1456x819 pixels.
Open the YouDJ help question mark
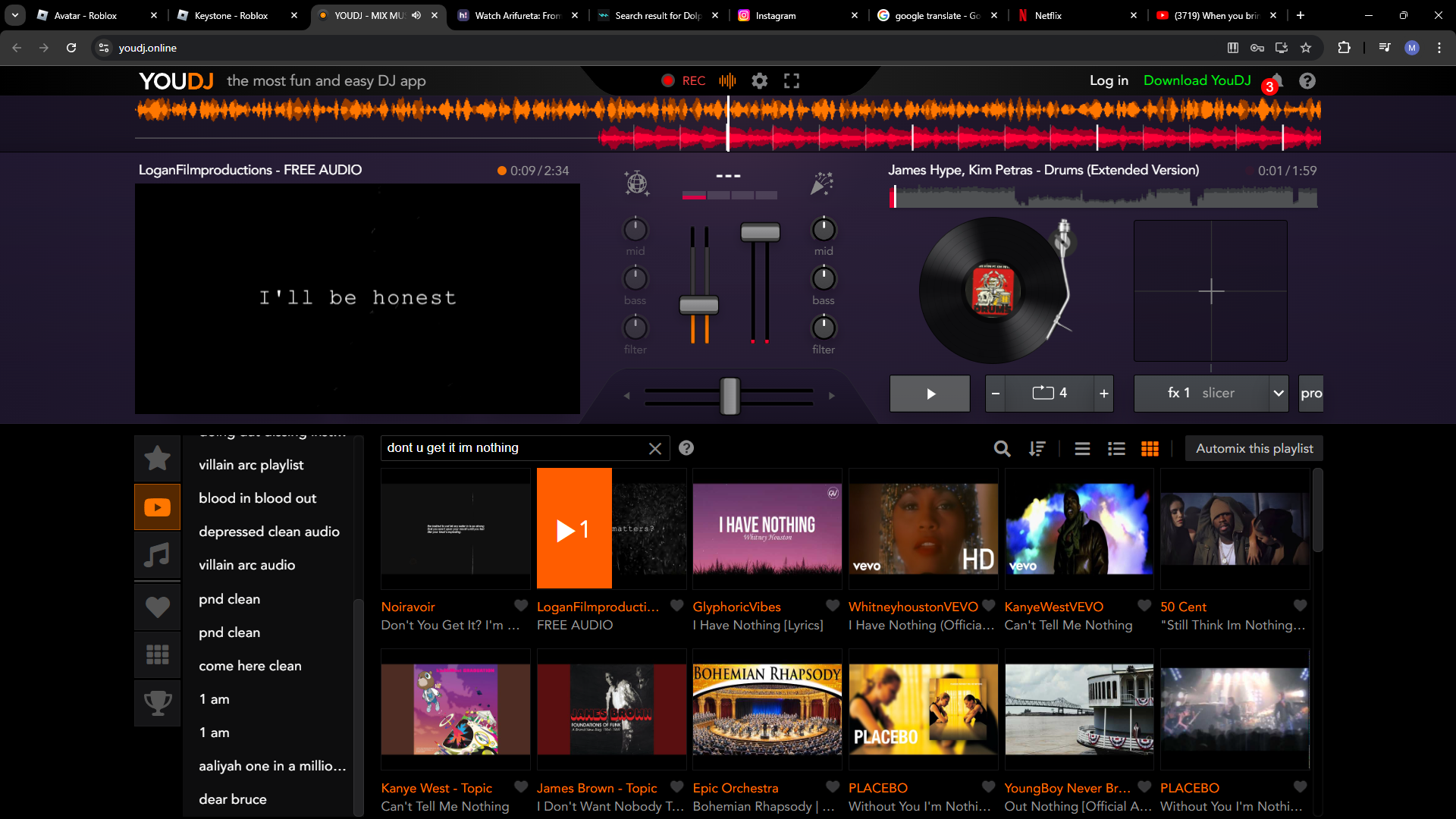point(1307,81)
